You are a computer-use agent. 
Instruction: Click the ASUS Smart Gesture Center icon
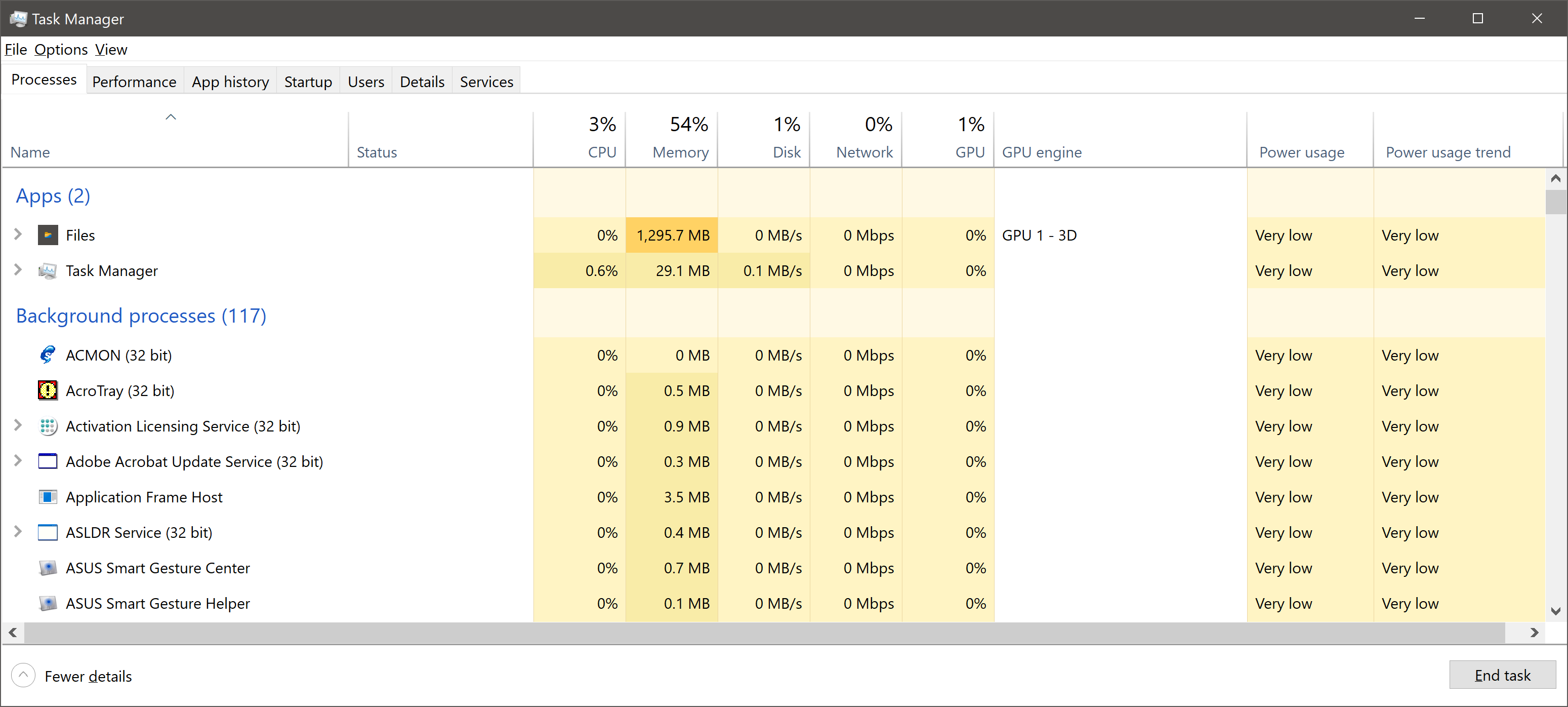pyautogui.click(x=48, y=568)
